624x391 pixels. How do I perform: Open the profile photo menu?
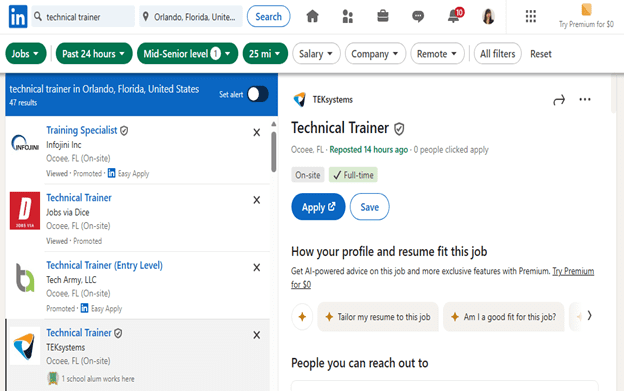click(x=488, y=16)
